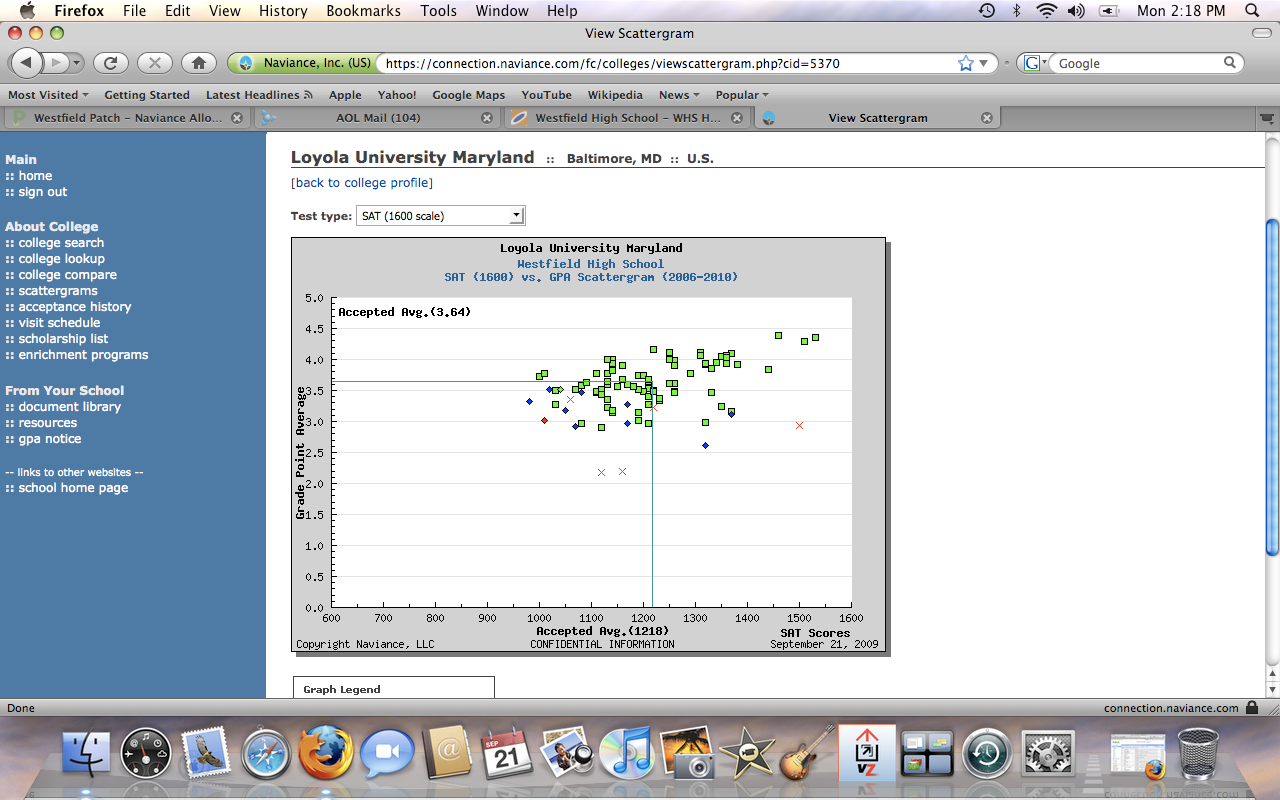Switch to the Westfield Patch tab
Image resolution: width=1280 pixels, height=800 pixels.
click(x=125, y=118)
